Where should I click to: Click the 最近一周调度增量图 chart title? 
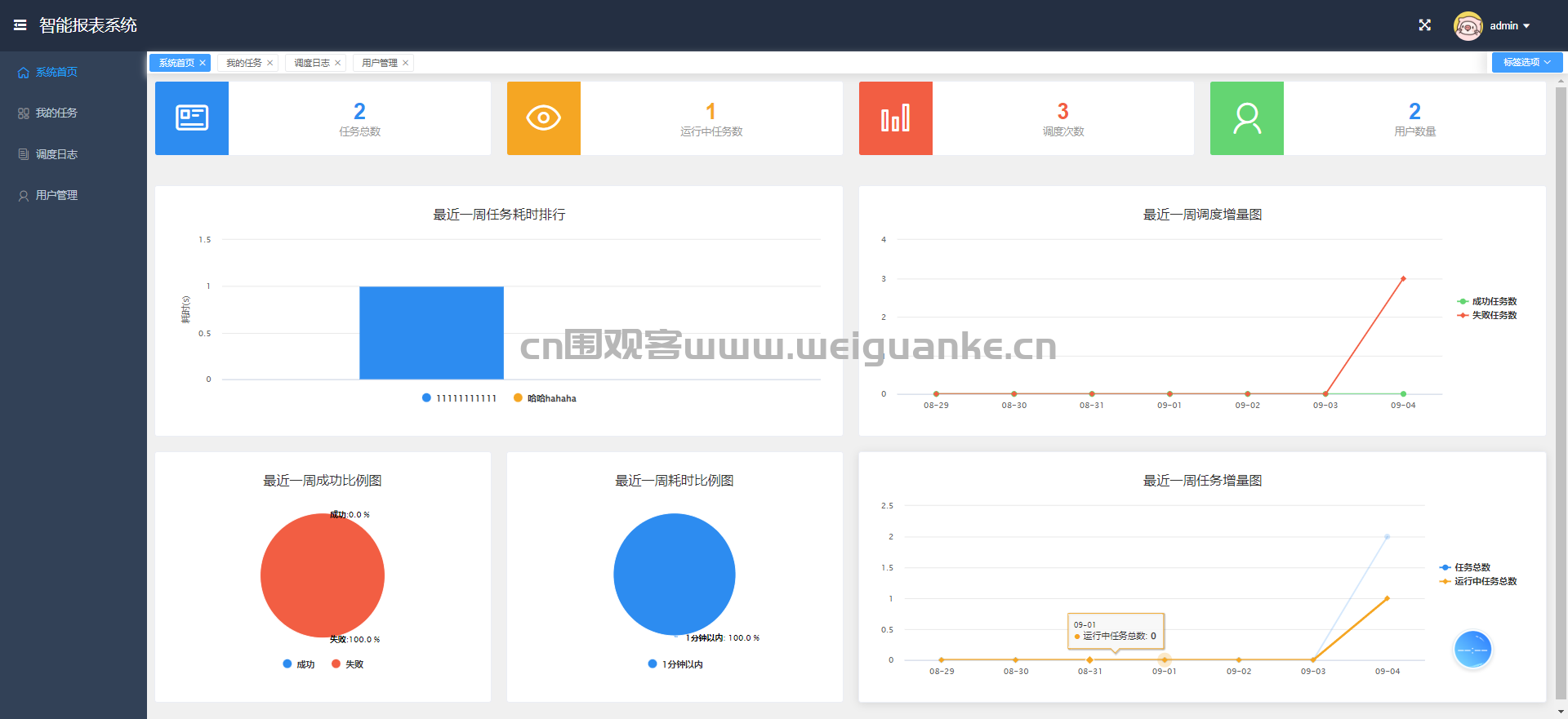click(1202, 215)
